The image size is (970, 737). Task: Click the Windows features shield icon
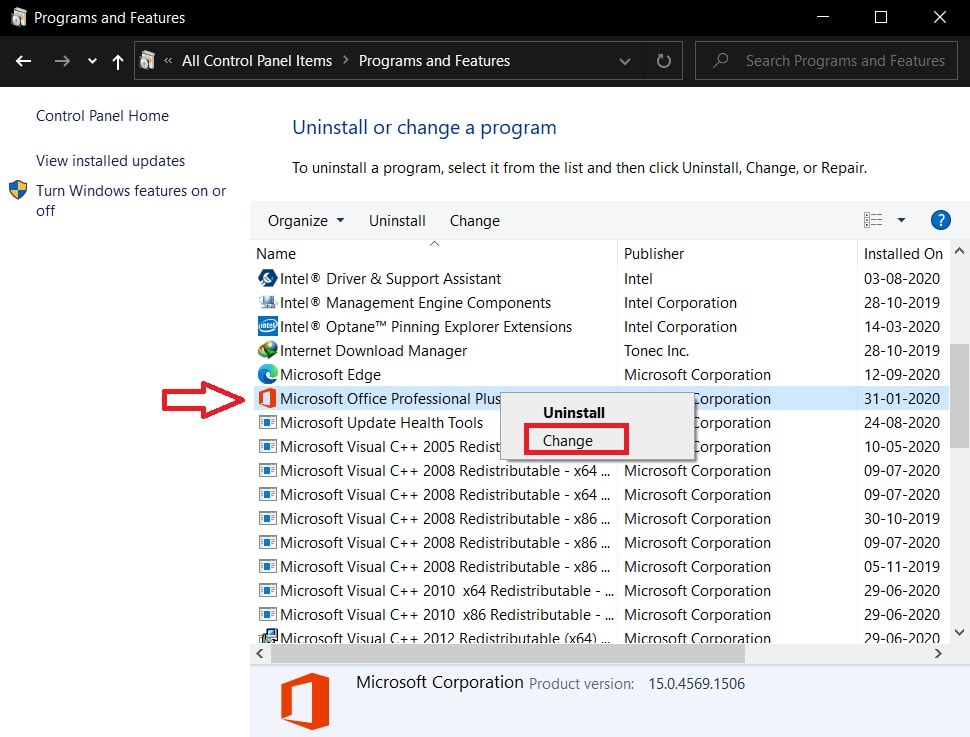coord(18,190)
